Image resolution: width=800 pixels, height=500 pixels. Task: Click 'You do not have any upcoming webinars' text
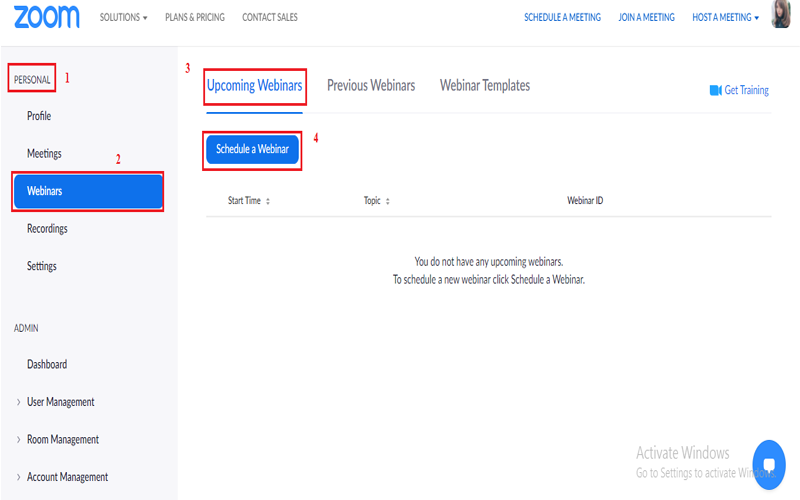coord(489,262)
